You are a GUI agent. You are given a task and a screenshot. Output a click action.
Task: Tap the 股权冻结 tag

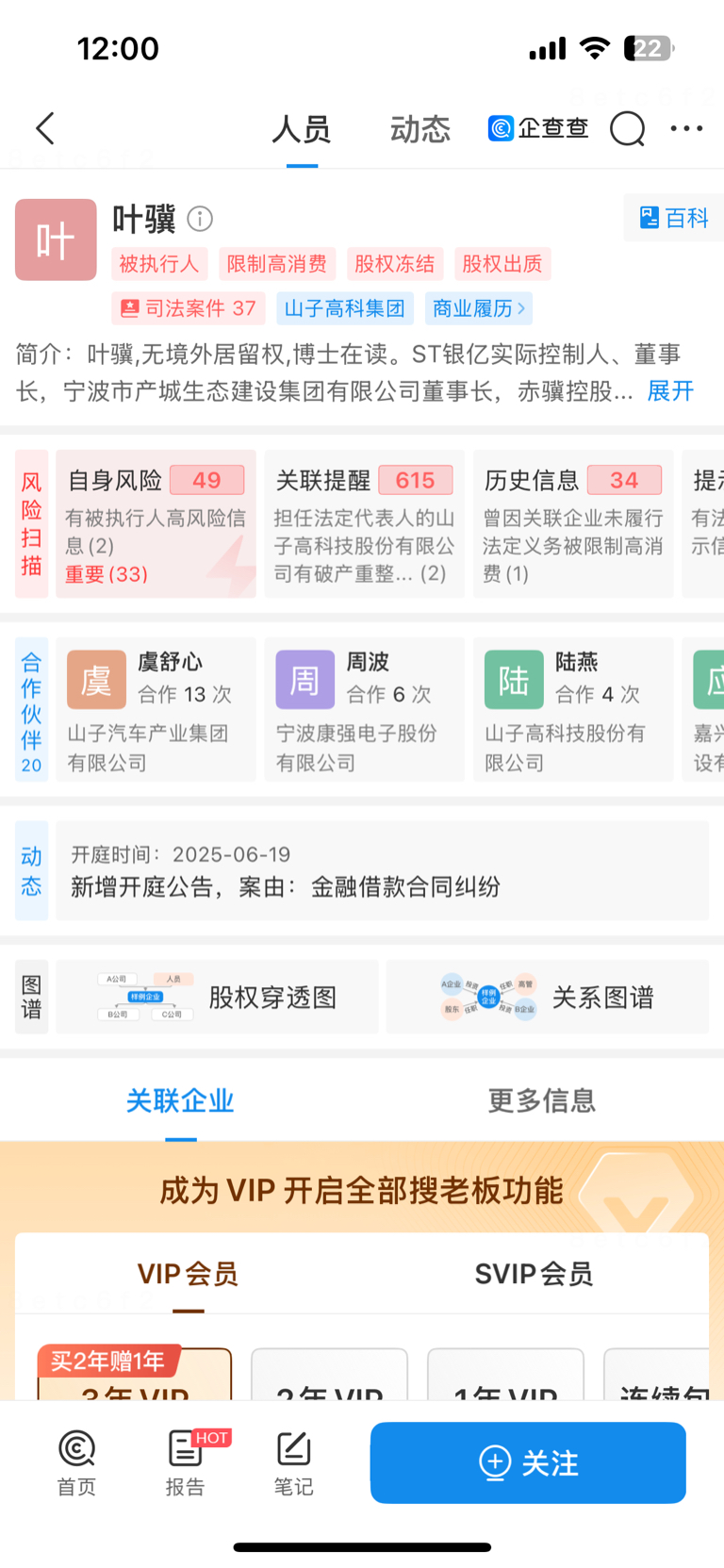(395, 264)
